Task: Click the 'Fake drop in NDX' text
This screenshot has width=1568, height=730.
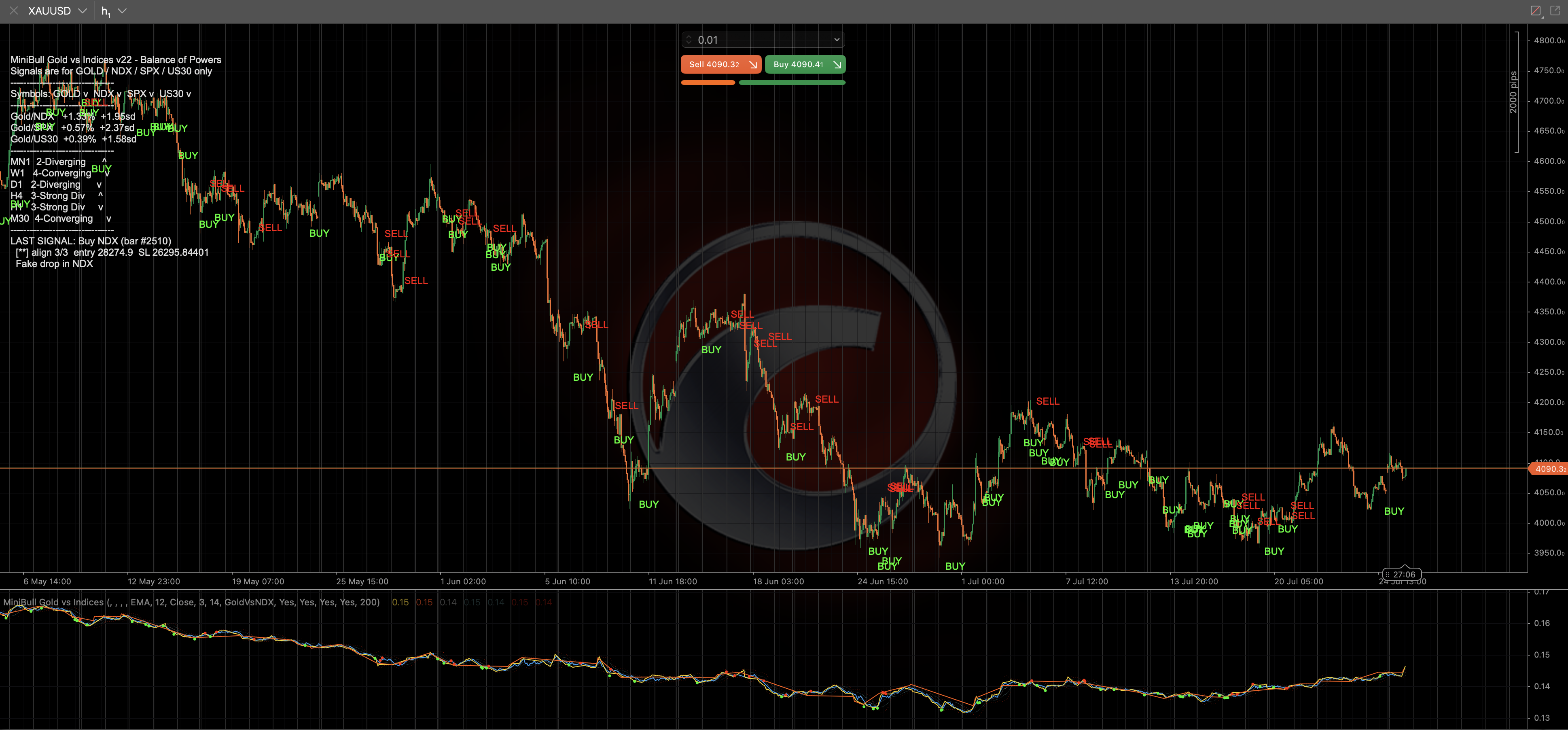Action: tap(54, 263)
